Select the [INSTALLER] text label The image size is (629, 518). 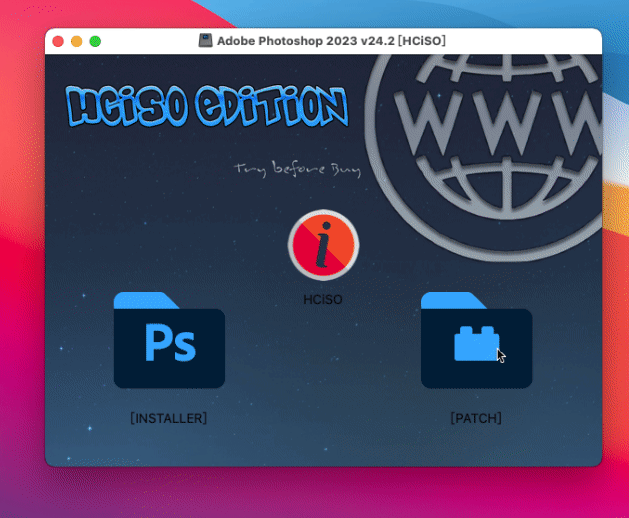(x=168, y=418)
